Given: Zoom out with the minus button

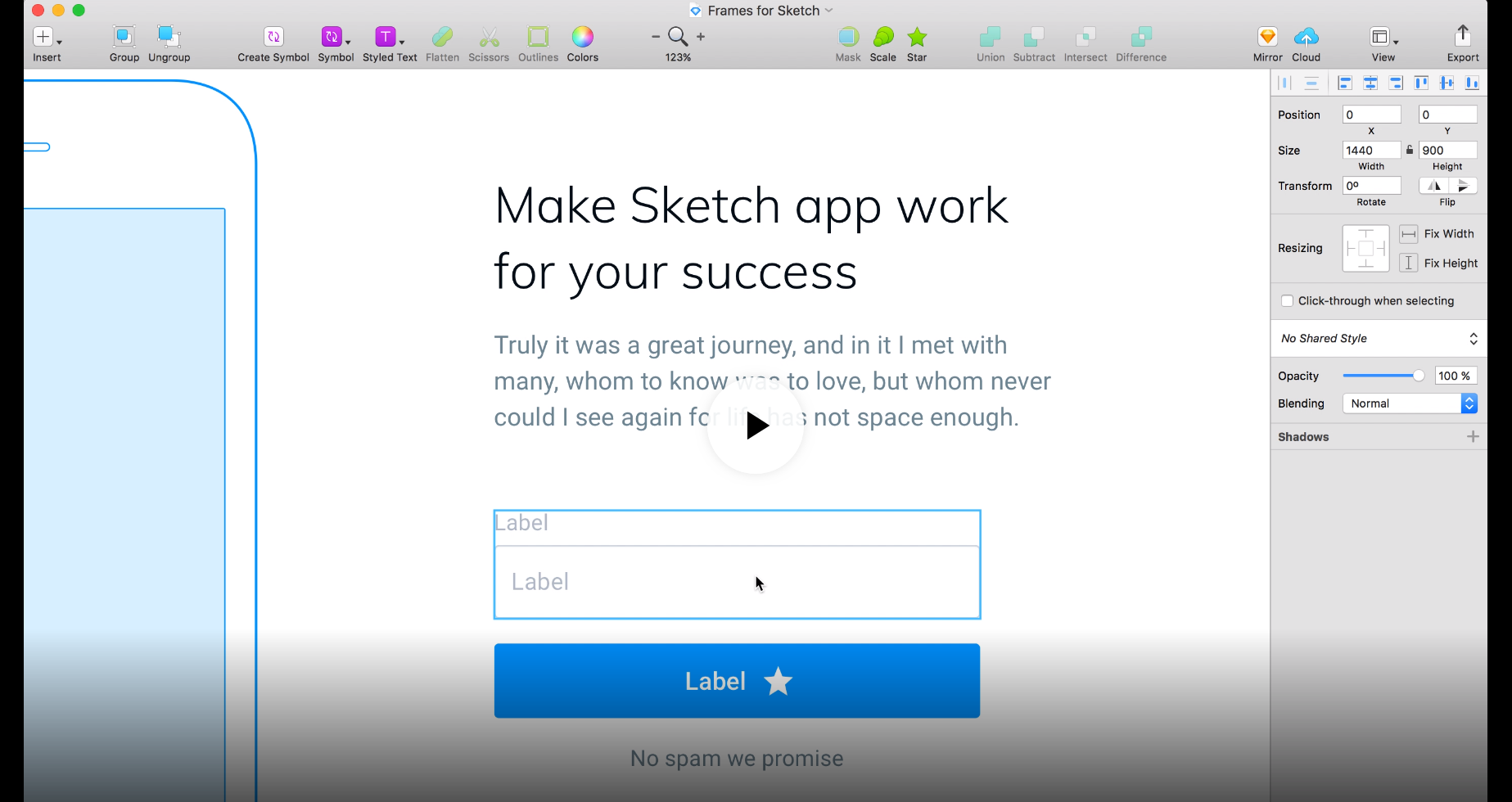Looking at the screenshot, I should coord(656,37).
